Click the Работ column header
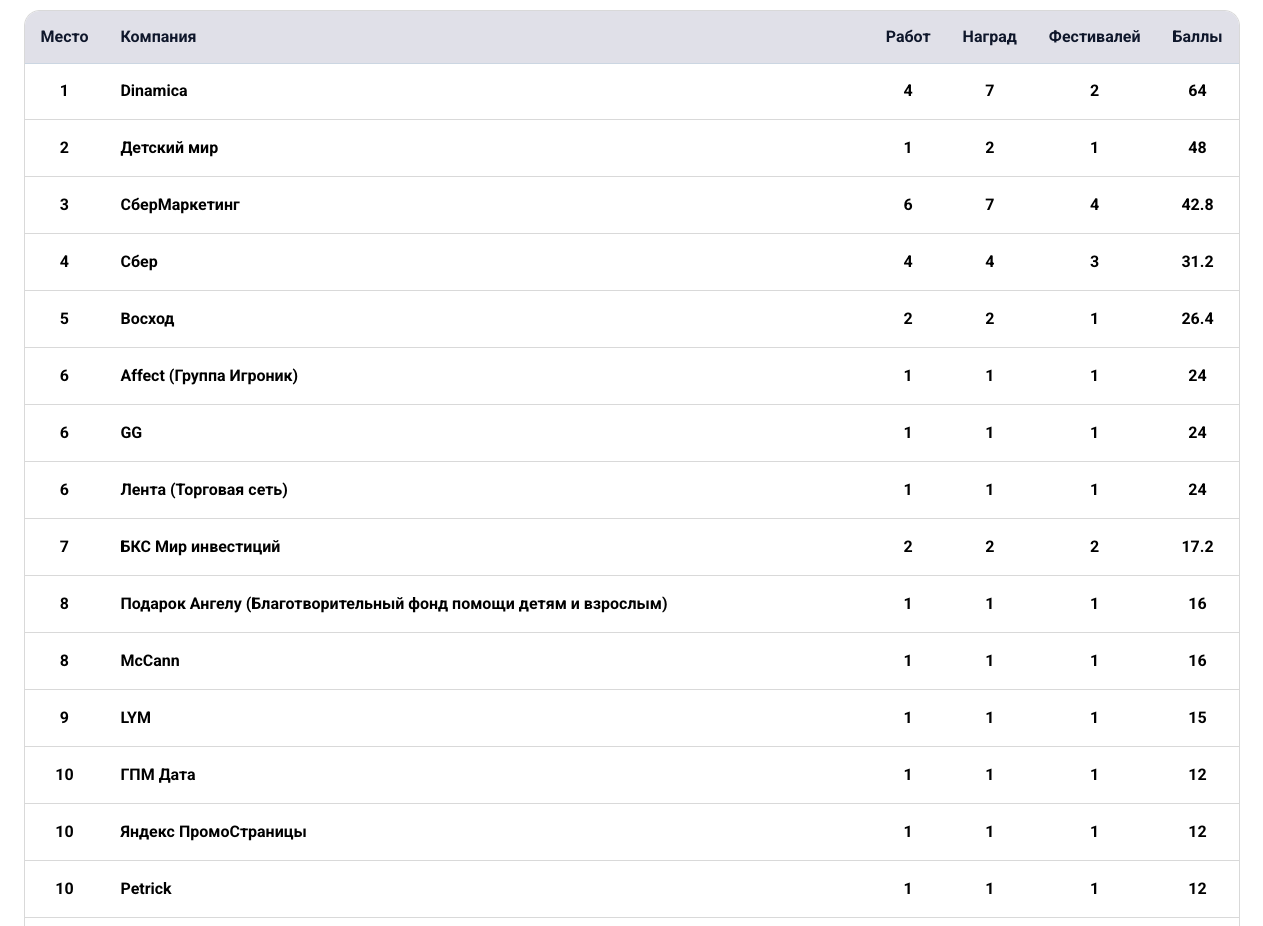 908,37
